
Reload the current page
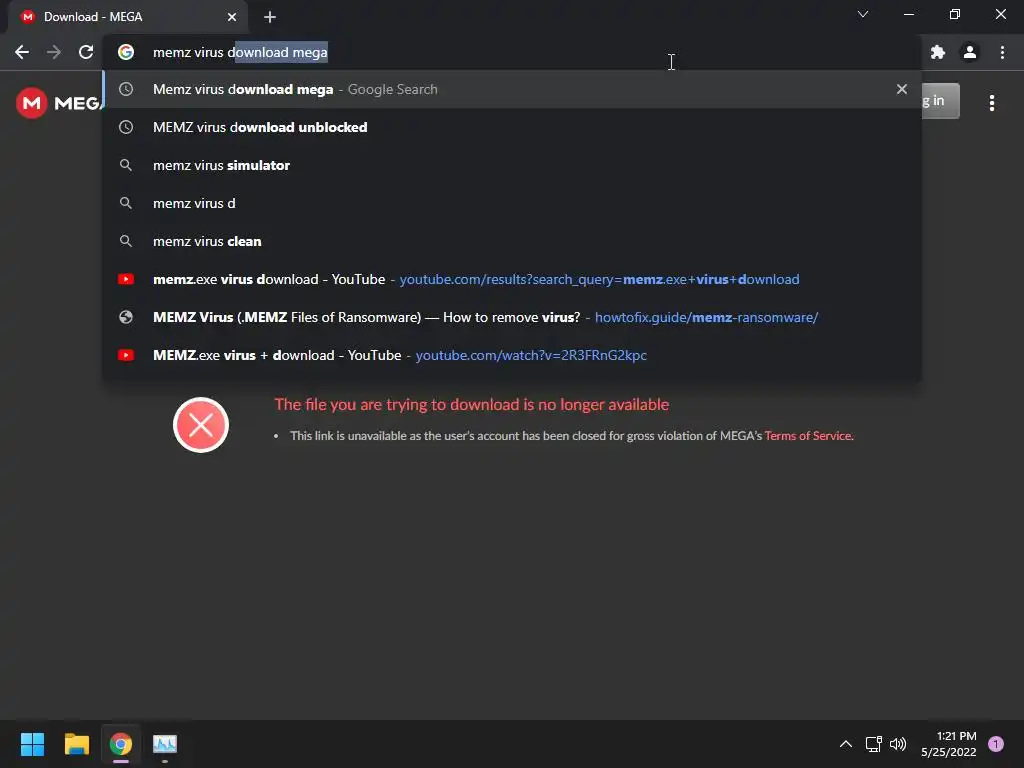(86, 52)
